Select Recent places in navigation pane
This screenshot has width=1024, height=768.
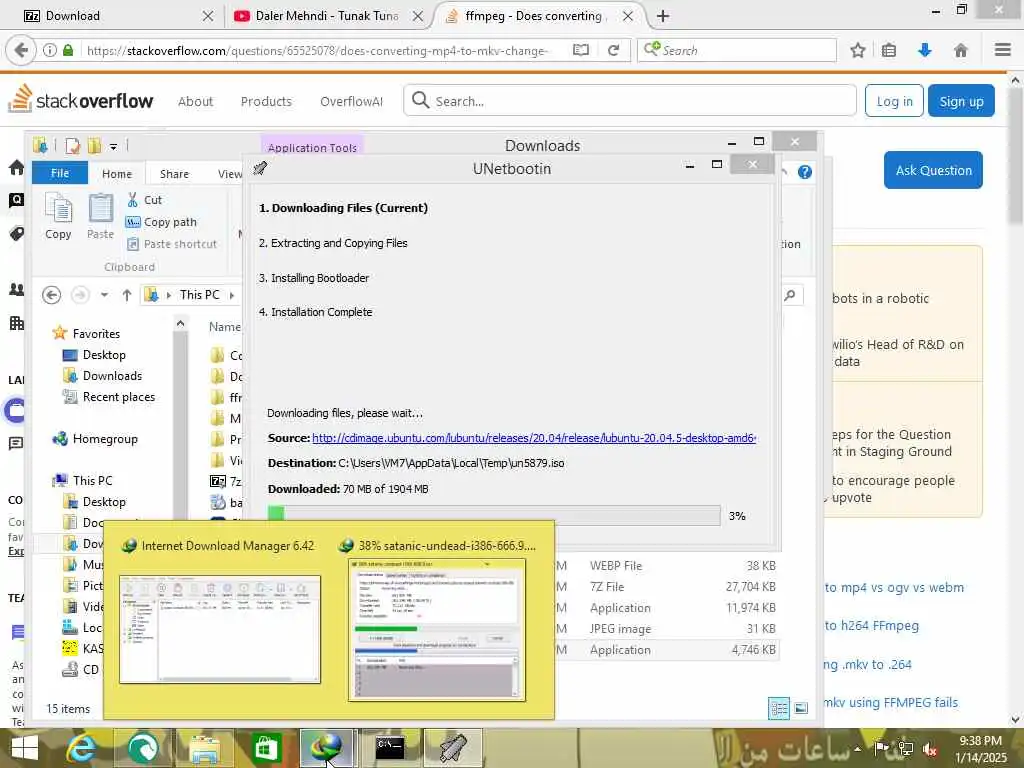point(109,396)
